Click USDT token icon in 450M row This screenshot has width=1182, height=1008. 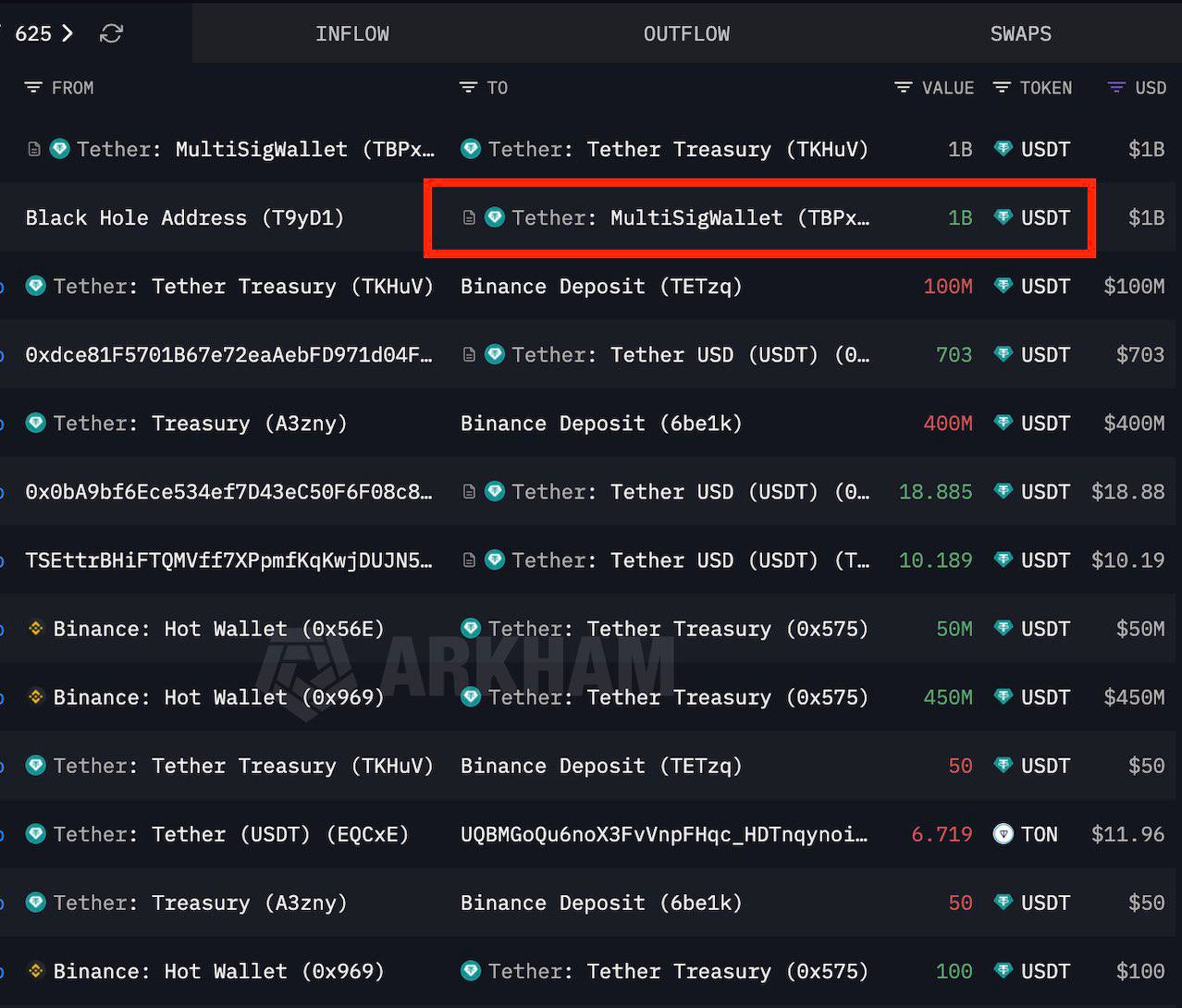[1003, 697]
